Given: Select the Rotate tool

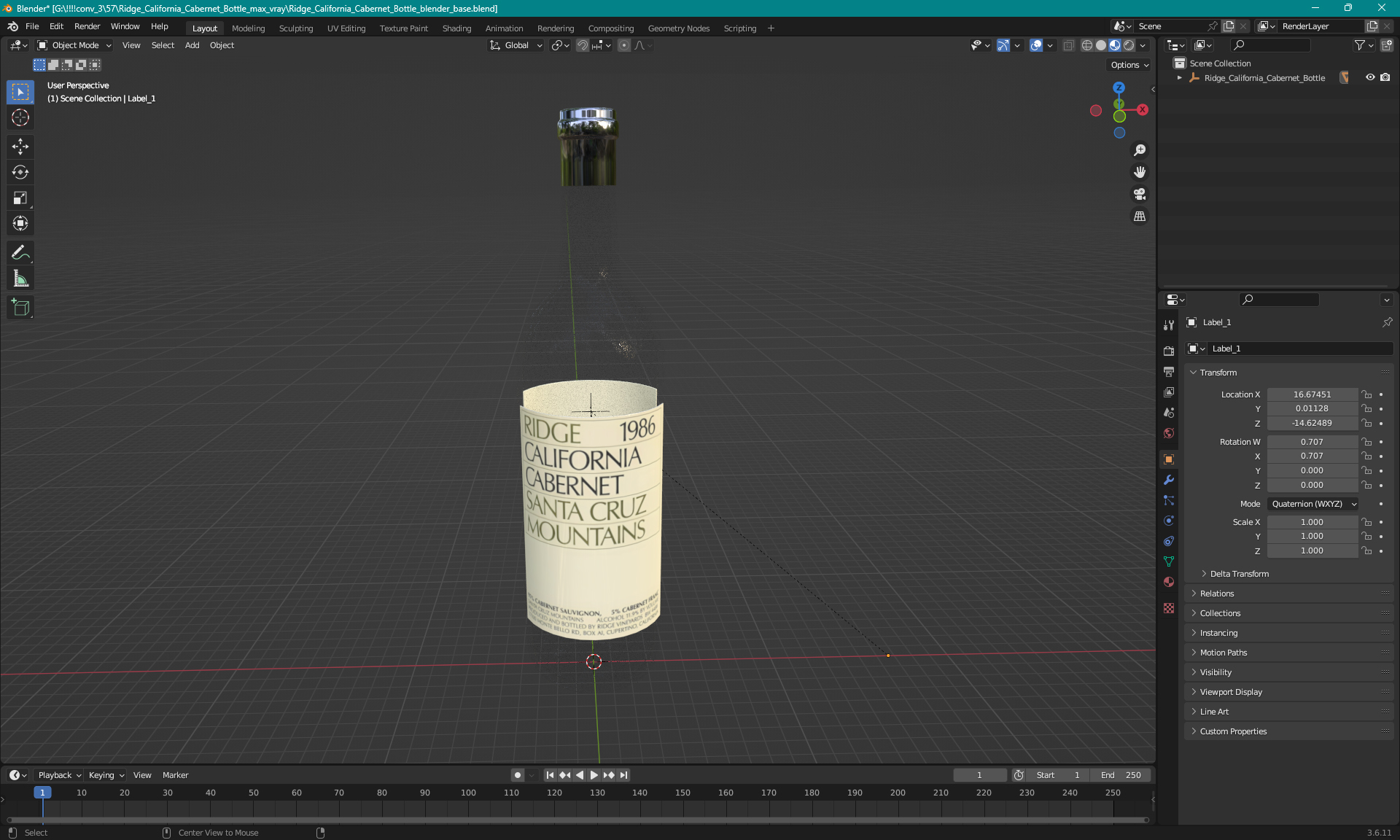Looking at the screenshot, I should [x=20, y=172].
